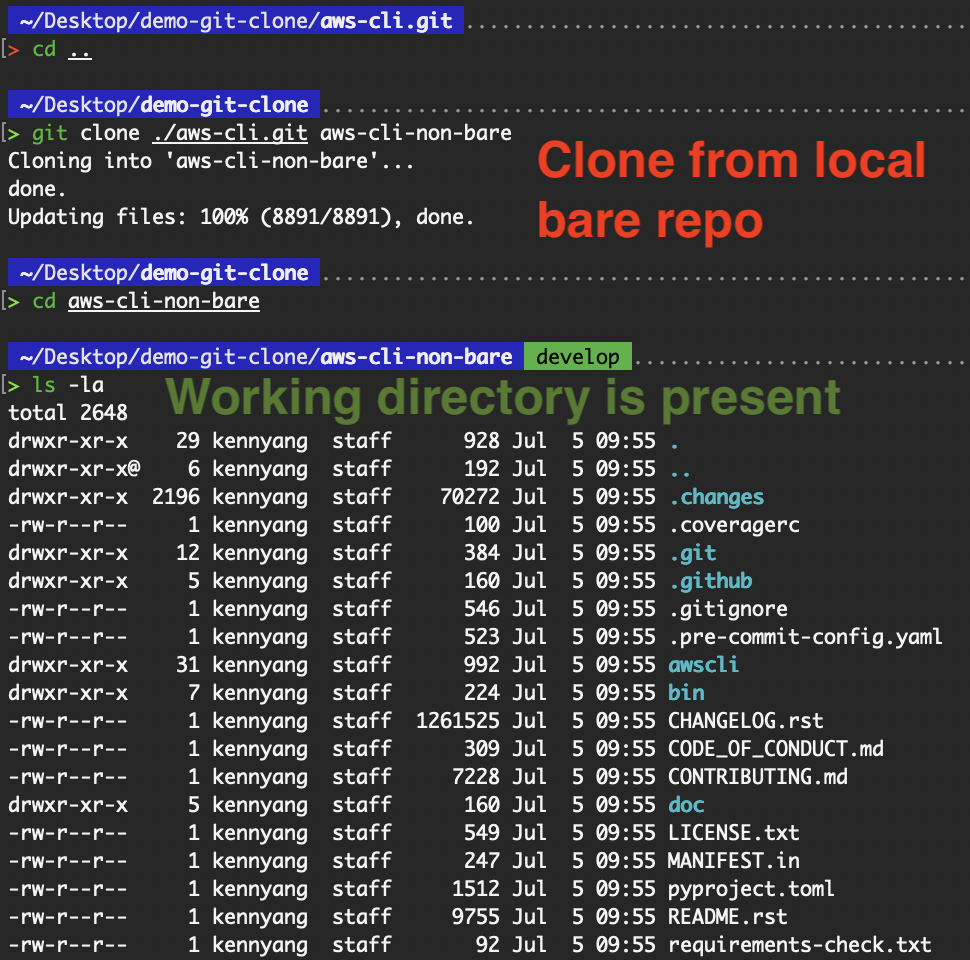
Task: Click the 'CONTRIBUTING.md' file name
Action: point(758,777)
